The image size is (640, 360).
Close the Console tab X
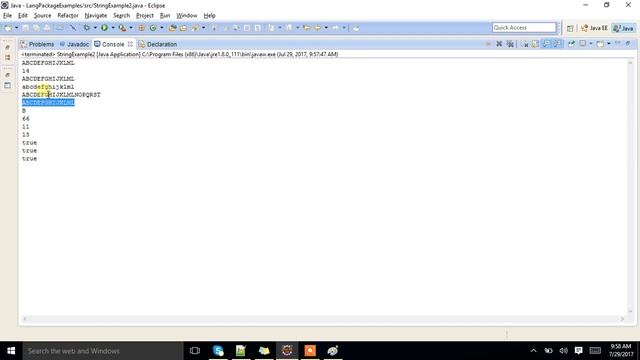130,44
